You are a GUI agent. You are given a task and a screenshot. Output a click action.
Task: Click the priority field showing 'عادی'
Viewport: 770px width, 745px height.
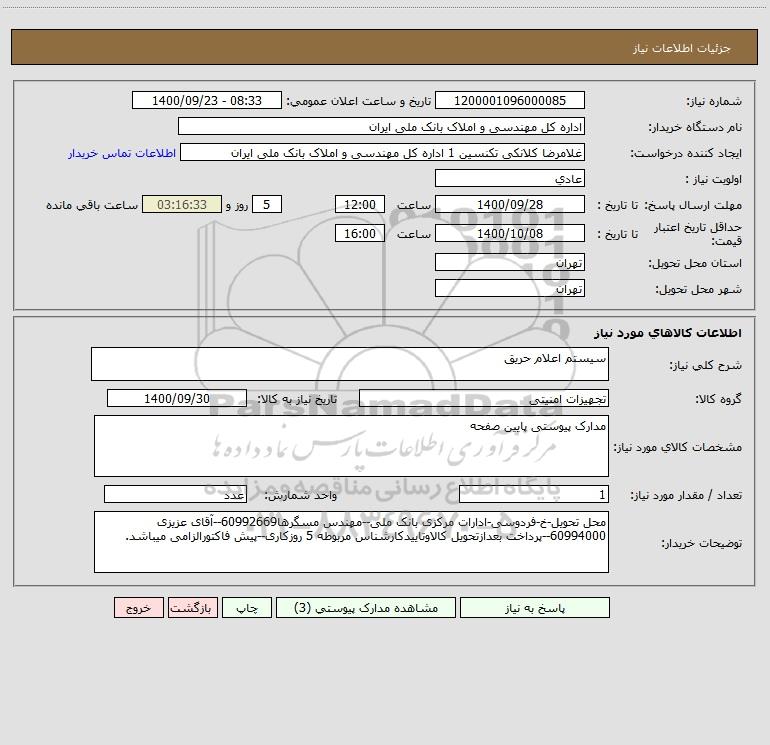point(510,178)
